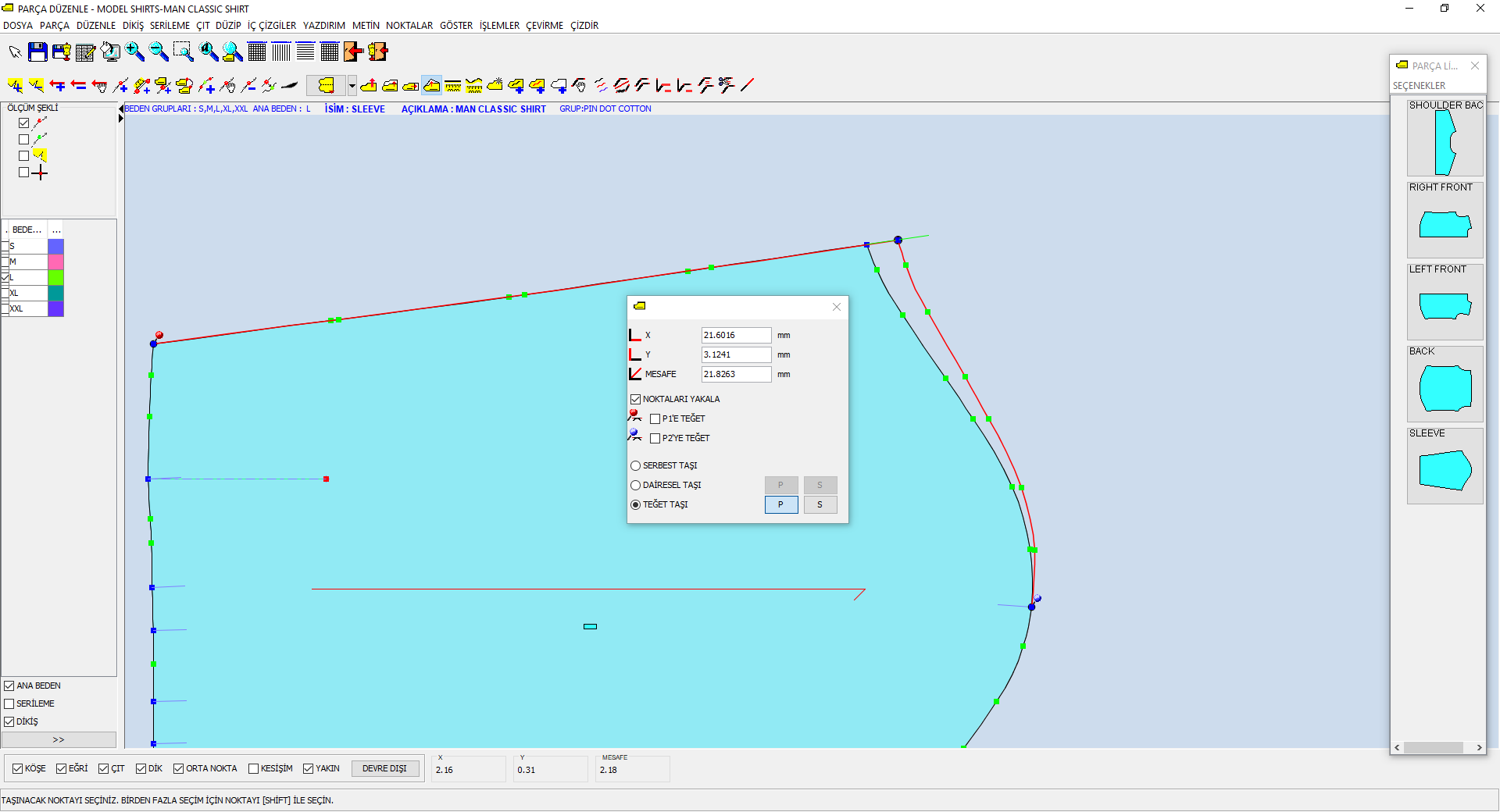1500x812 pixels.
Task: Click the zoom out magnifier icon
Action: click(159, 52)
